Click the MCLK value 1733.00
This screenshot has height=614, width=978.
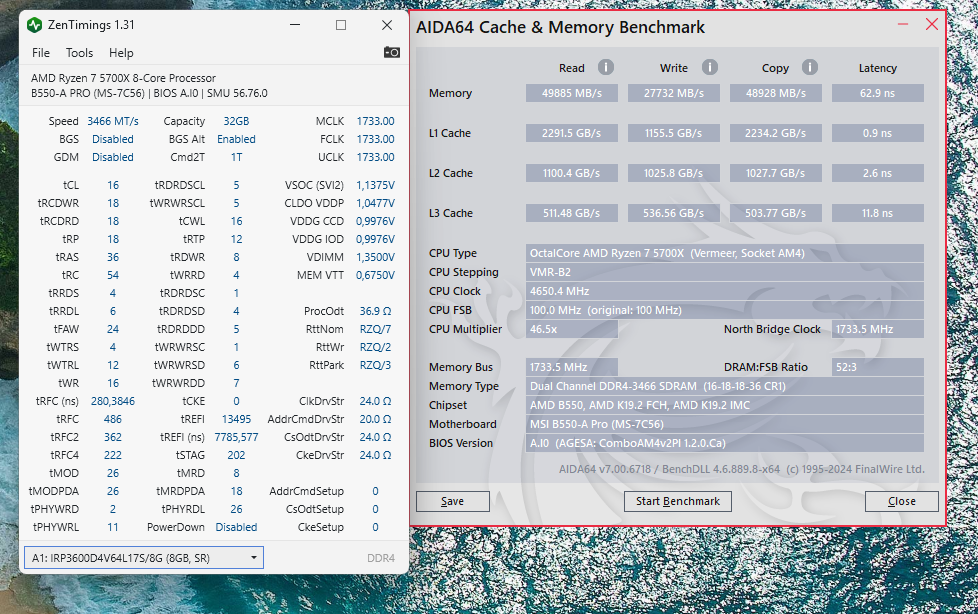point(375,121)
